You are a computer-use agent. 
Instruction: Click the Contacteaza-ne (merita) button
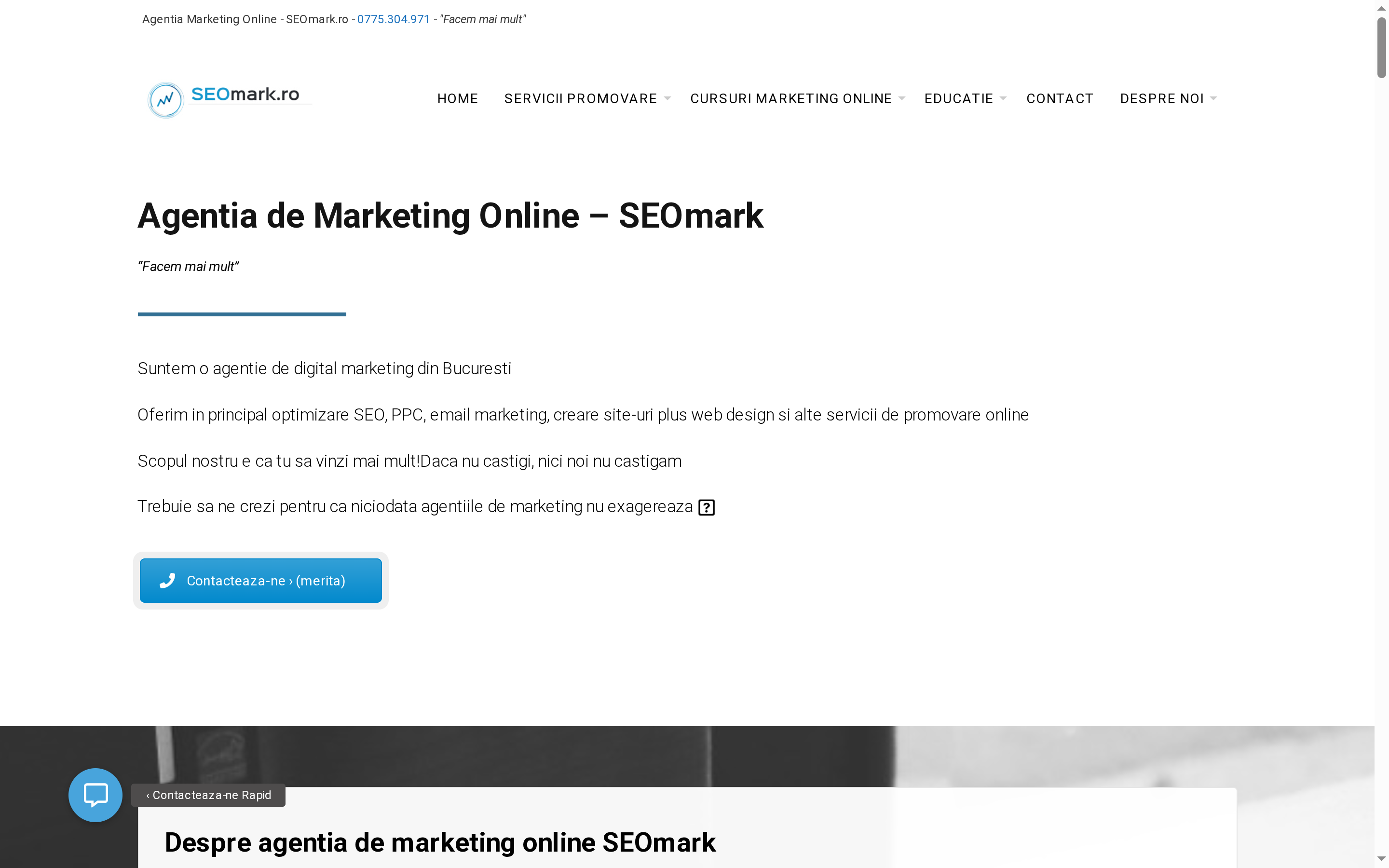tap(260, 581)
